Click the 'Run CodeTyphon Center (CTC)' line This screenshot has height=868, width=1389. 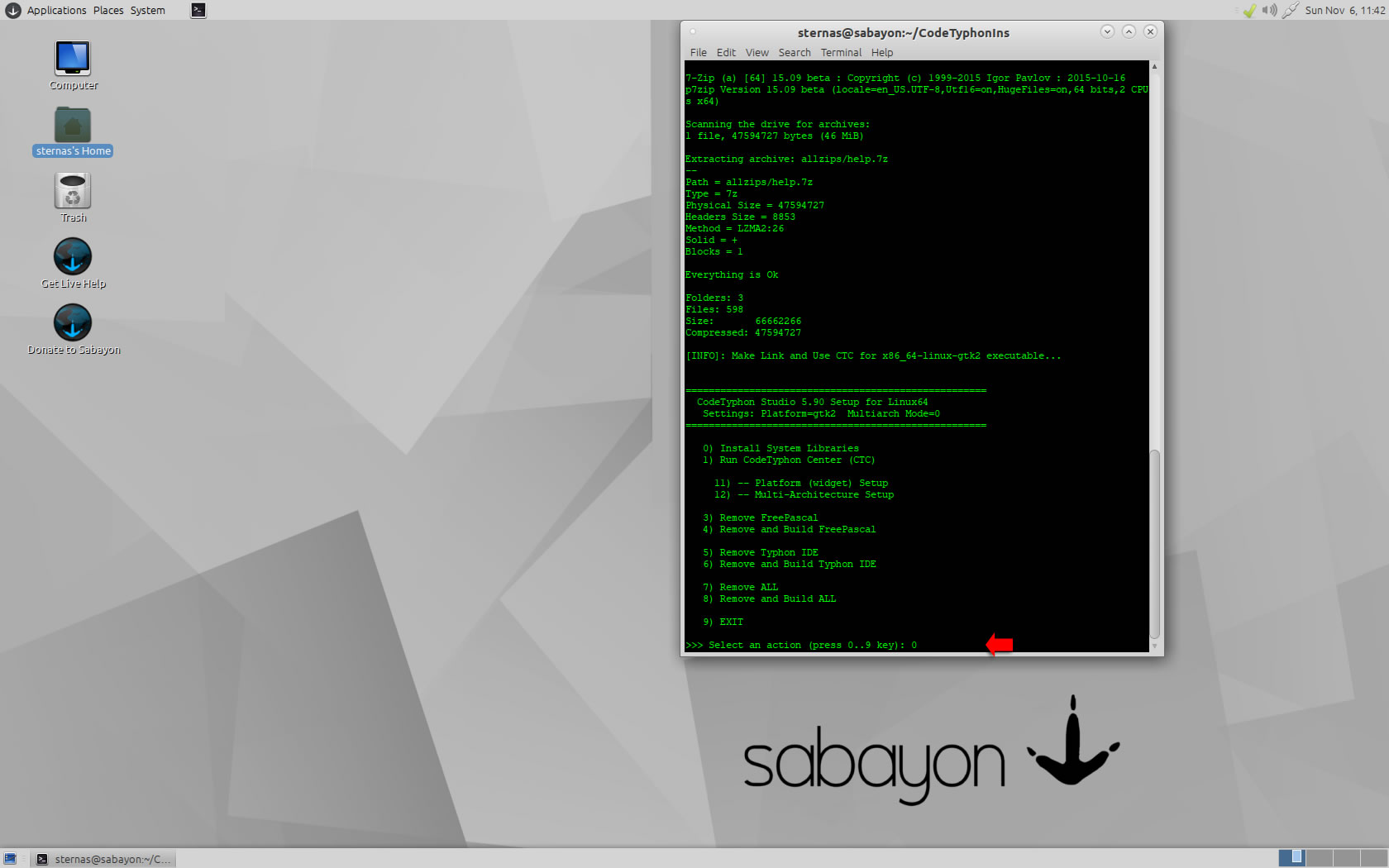[x=789, y=460]
